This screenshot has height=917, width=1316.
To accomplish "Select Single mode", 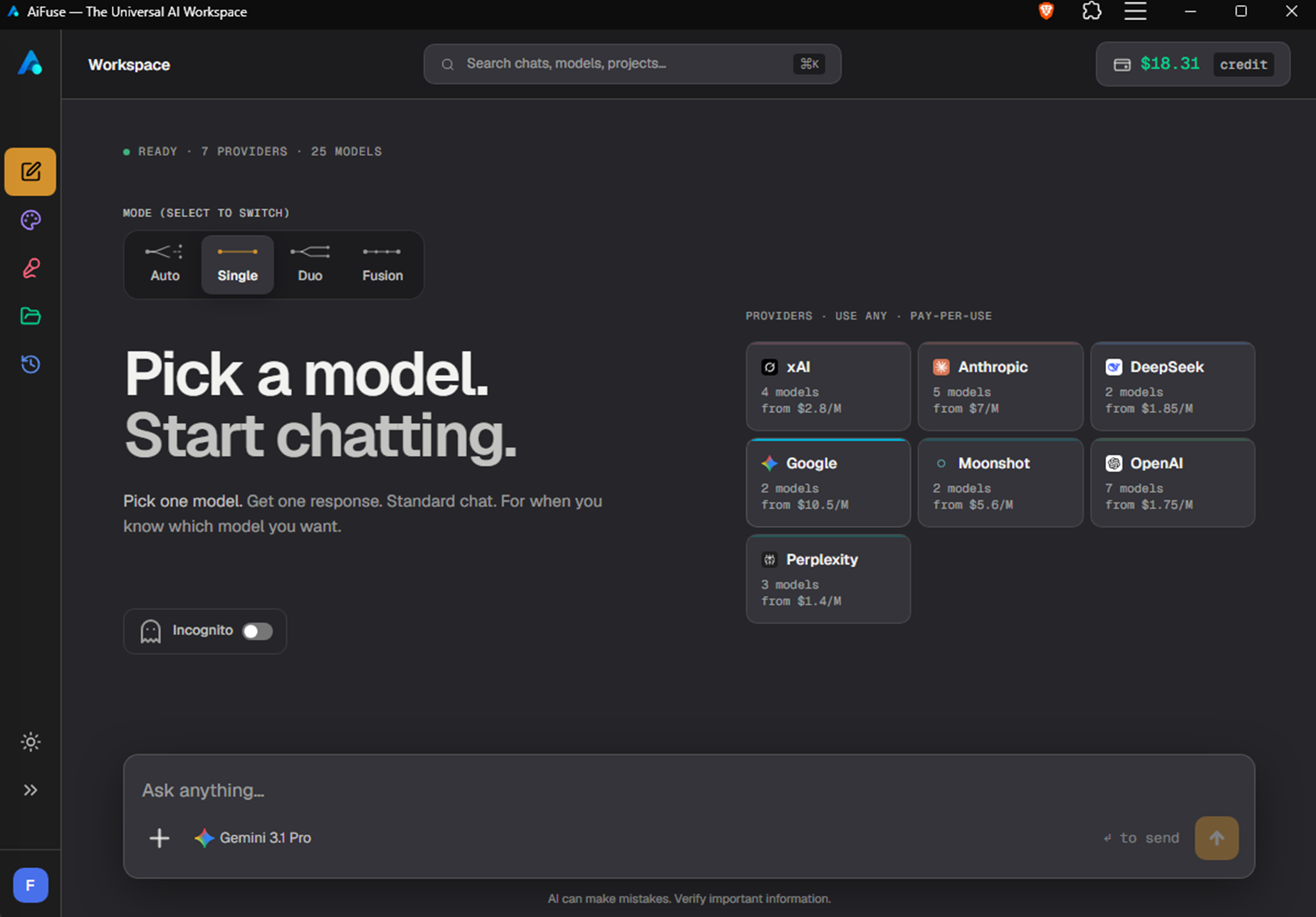I will click(x=237, y=265).
